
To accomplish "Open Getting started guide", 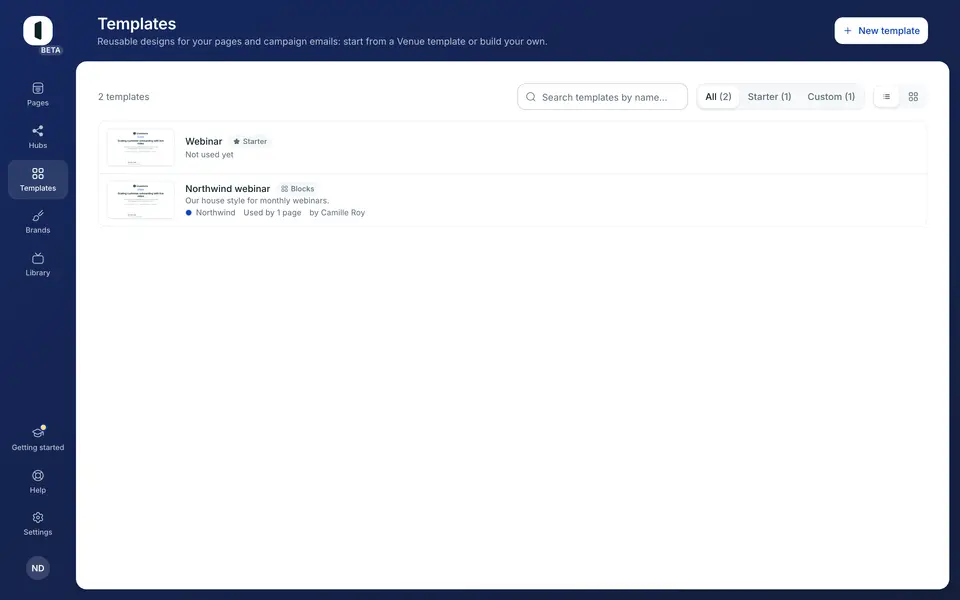I will (x=38, y=438).
